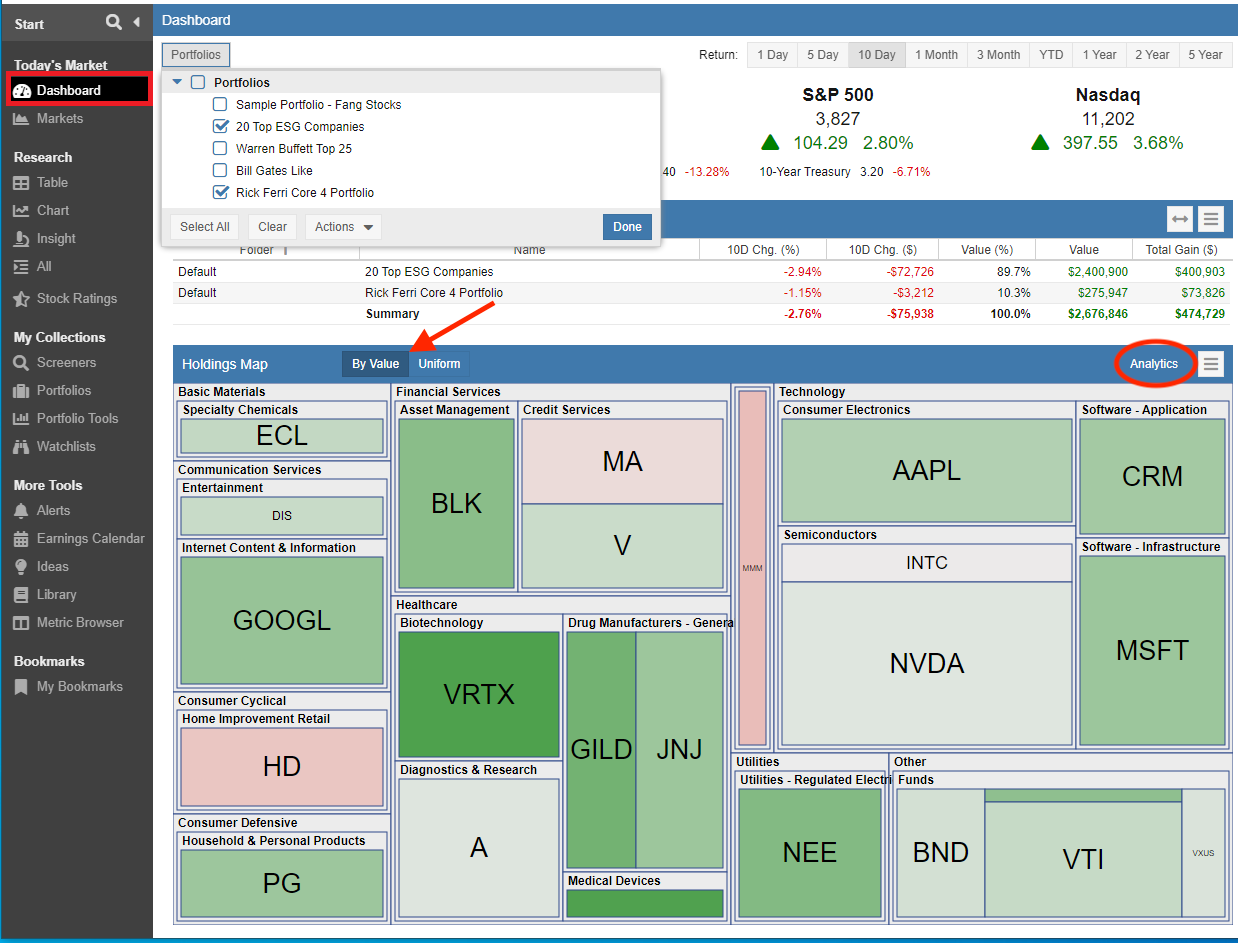Check Warren Buffett Top 25
The width and height of the screenshot is (1238, 943).
[x=220, y=149]
